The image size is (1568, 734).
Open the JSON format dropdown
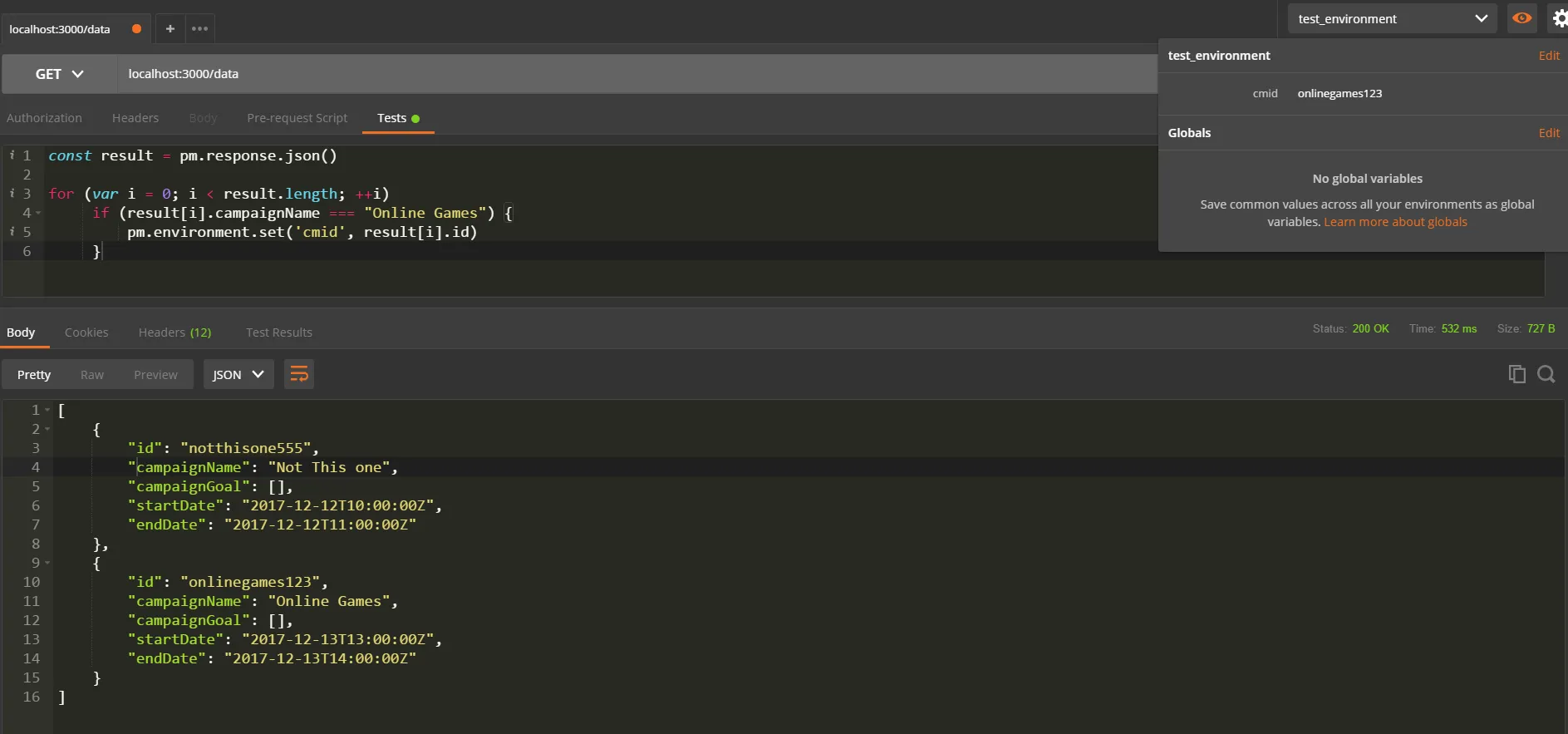238,375
